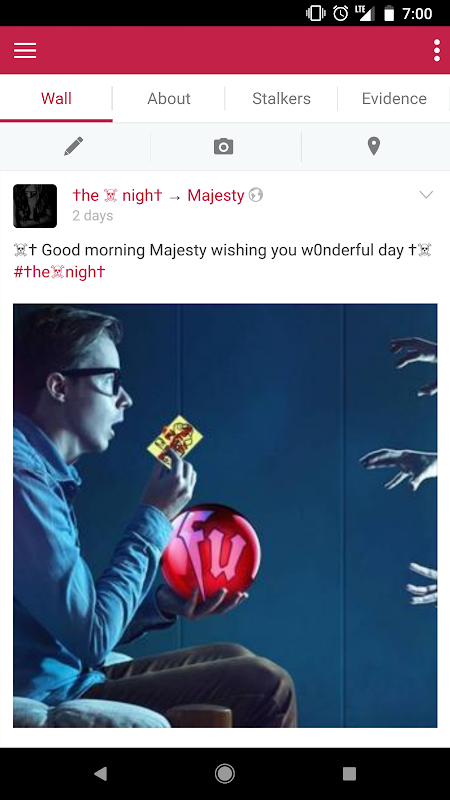Open the poster's dark avatar thumbnail

point(35,206)
